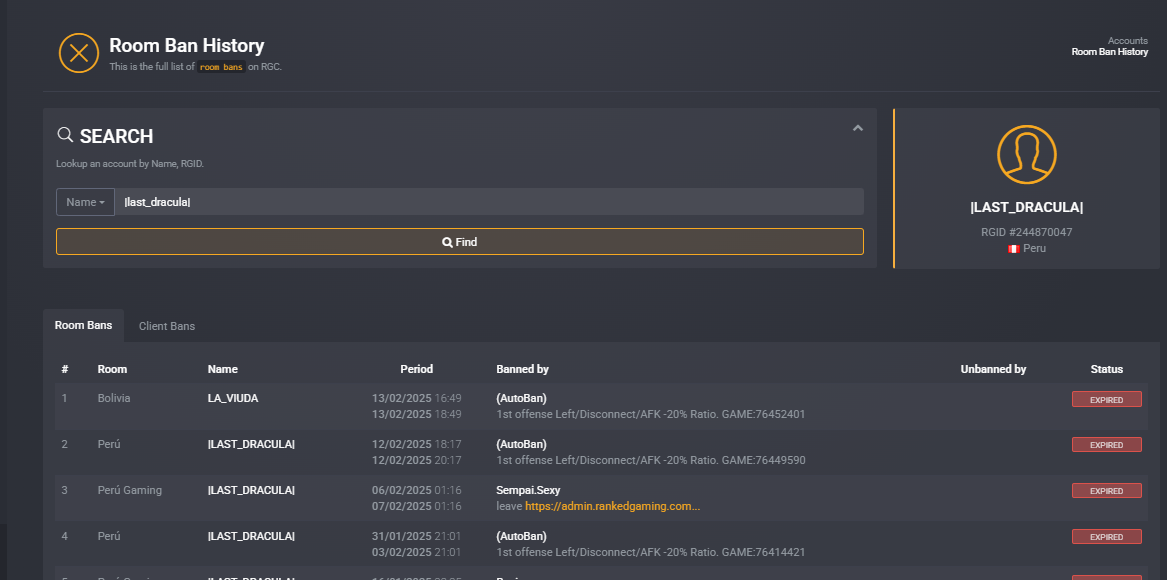Screen dimensions: 1167x580
Task: Click Room Ban History breadcrumb
Action: (1110, 52)
